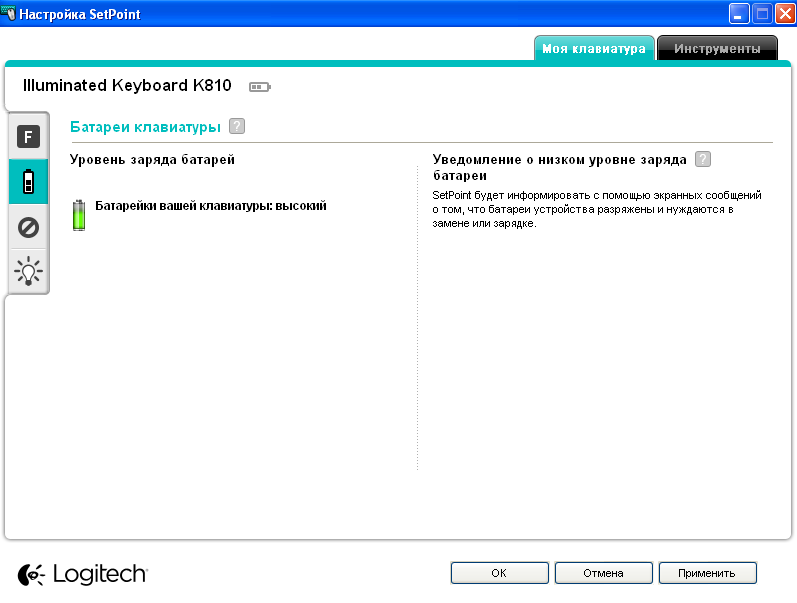Viewport: 797px width, 603px height.
Task: Open the F-key settings sidebar icon
Action: pyautogui.click(x=28, y=137)
